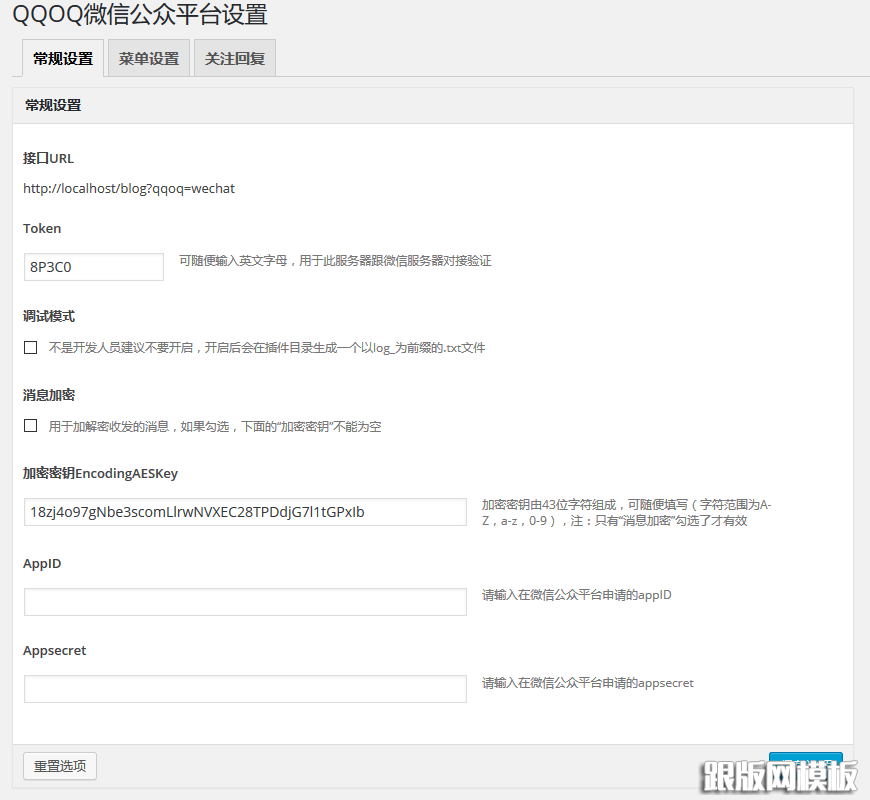Select the 常规设置 tab
Screen dimensions: 870x800
[x=62, y=58]
